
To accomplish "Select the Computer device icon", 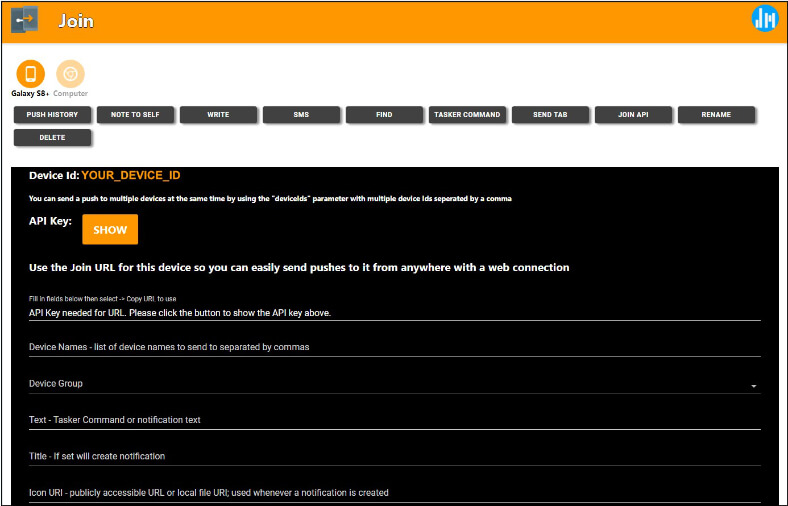I will [x=70, y=74].
